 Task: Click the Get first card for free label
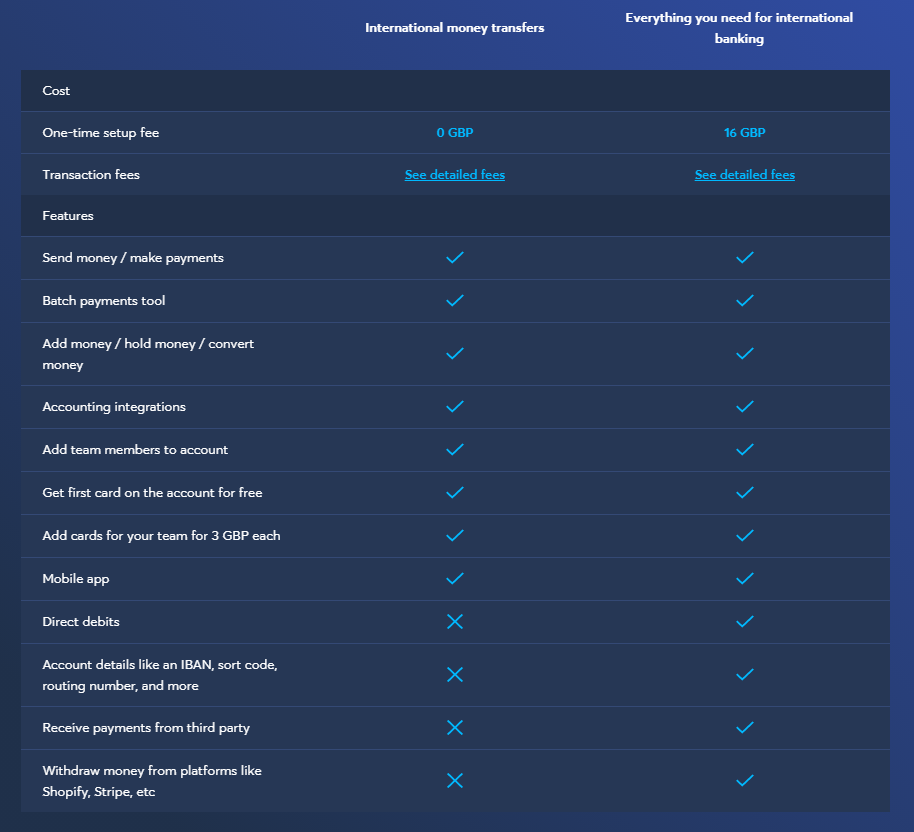pyautogui.click(x=152, y=493)
